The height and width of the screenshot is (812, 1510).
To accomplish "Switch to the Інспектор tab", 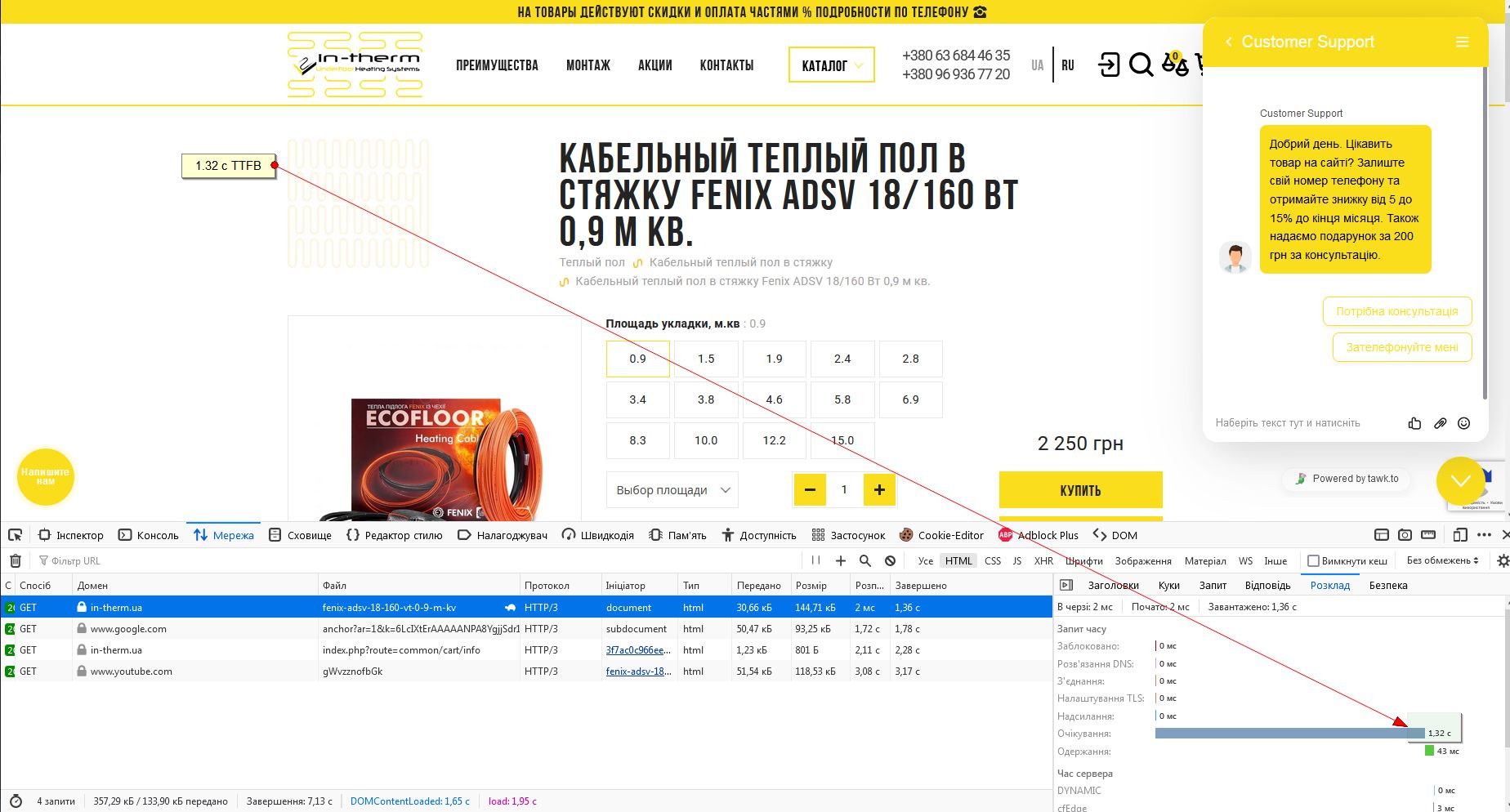I will pos(71,535).
